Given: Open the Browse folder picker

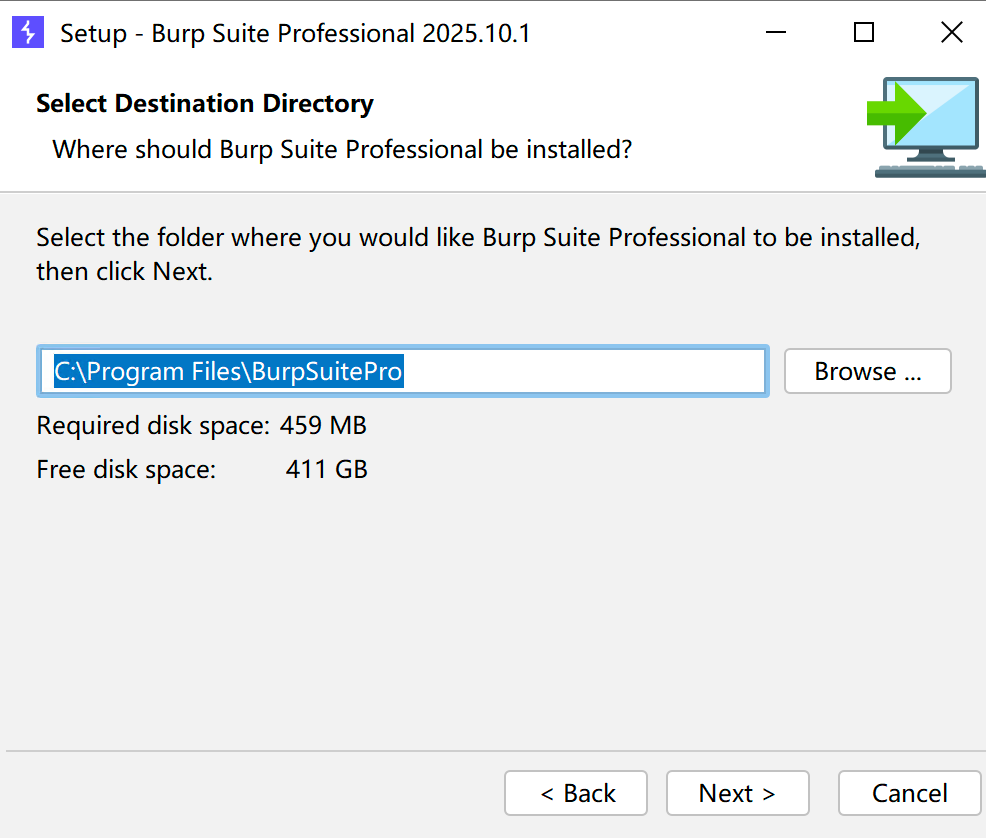Looking at the screenshot, I should tap(867, 372).
